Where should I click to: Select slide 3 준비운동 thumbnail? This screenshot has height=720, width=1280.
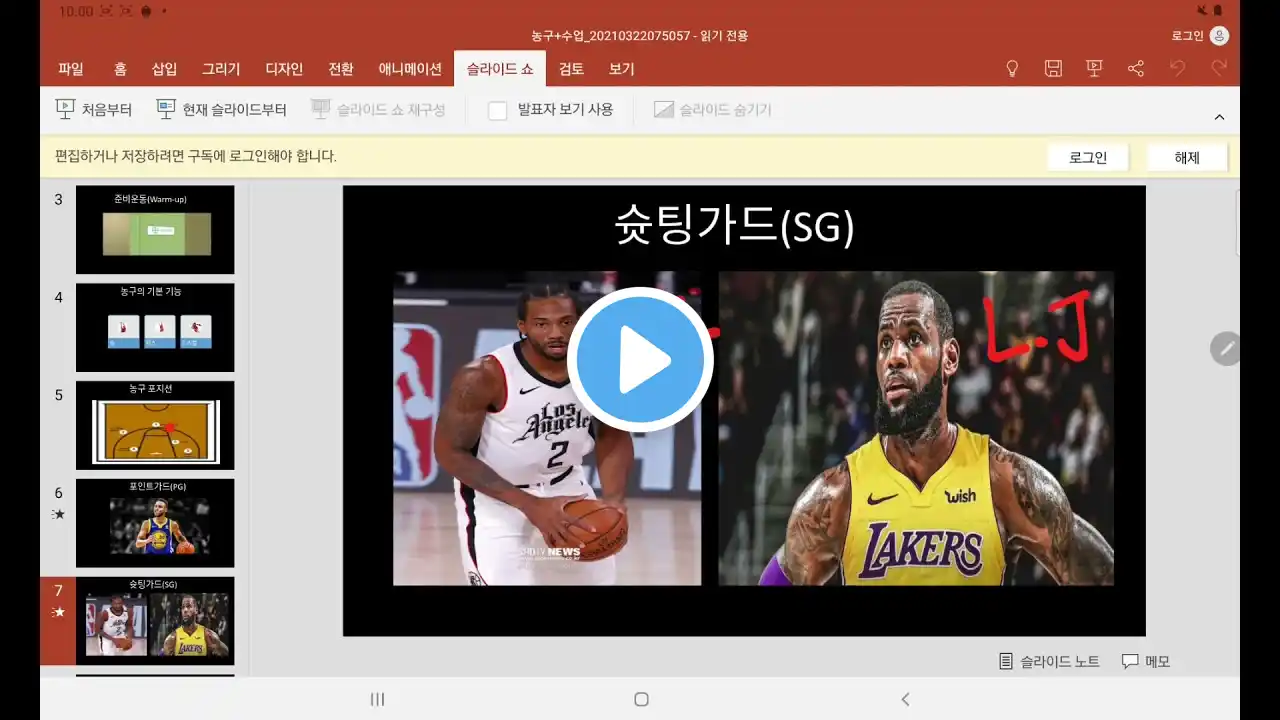[155, 229]
